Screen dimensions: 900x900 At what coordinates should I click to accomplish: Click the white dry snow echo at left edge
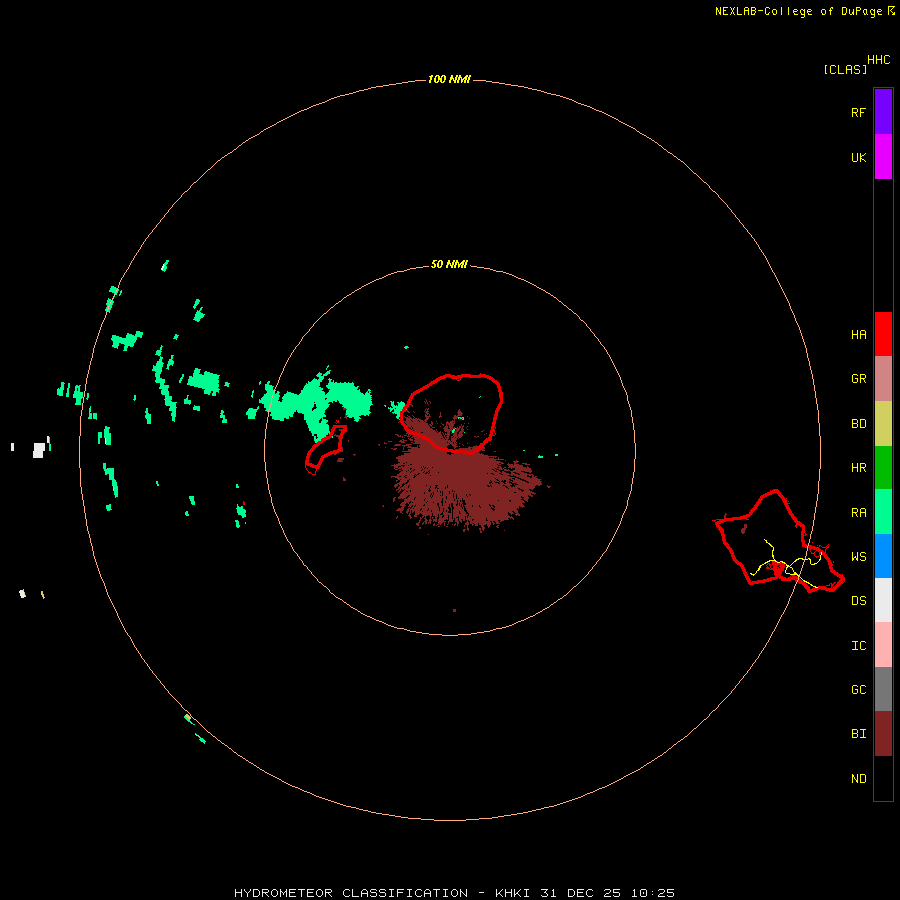[38, 449]
